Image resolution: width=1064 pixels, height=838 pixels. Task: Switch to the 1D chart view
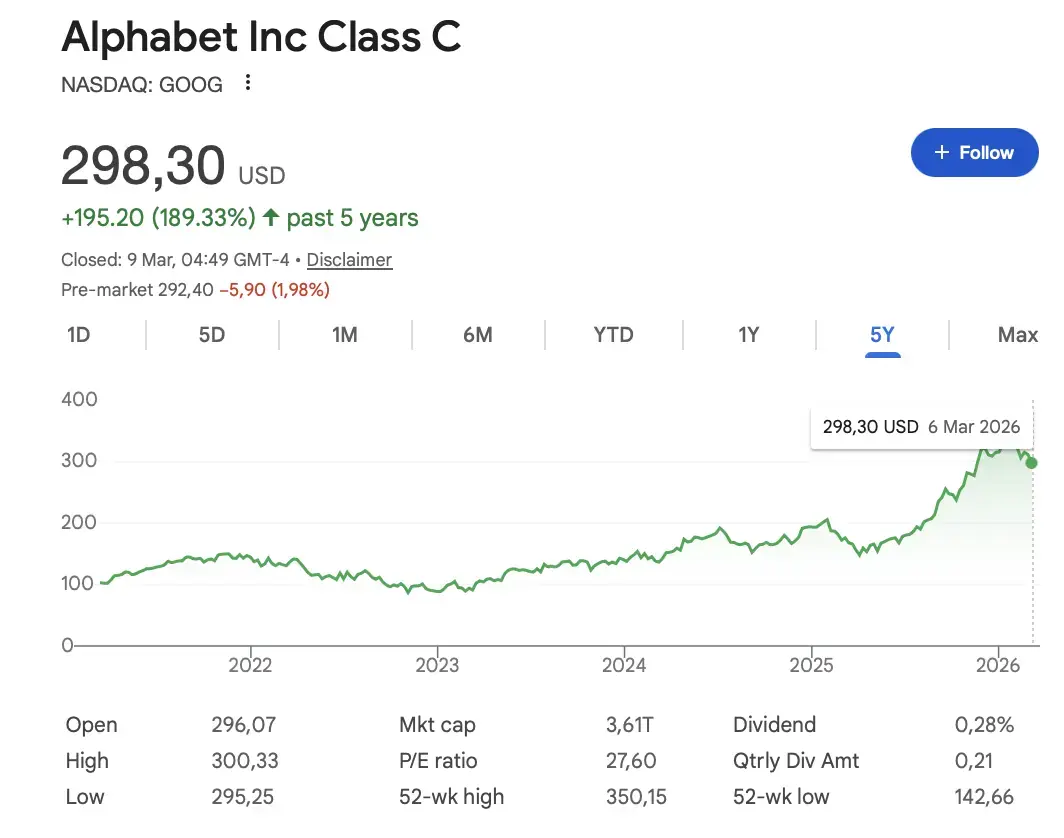78,335
